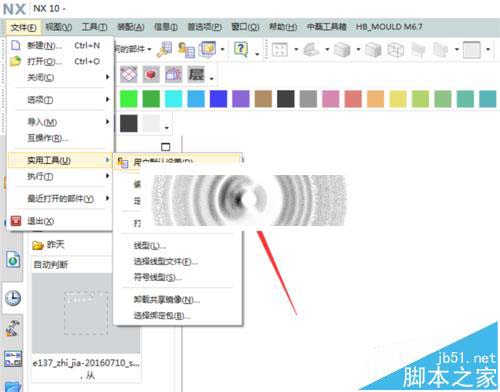Open dropdown arrow next to fit view icon
Screen dimensions: 500x392
coord(296,50)
